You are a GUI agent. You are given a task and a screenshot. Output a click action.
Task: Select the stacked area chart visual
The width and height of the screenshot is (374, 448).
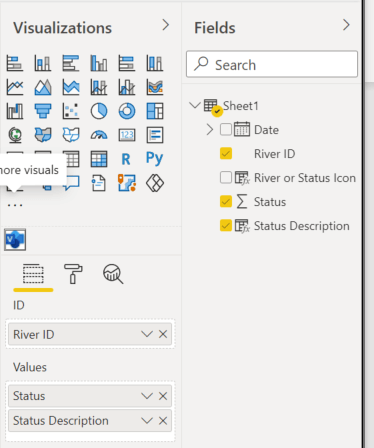click(x=71, y=87)
